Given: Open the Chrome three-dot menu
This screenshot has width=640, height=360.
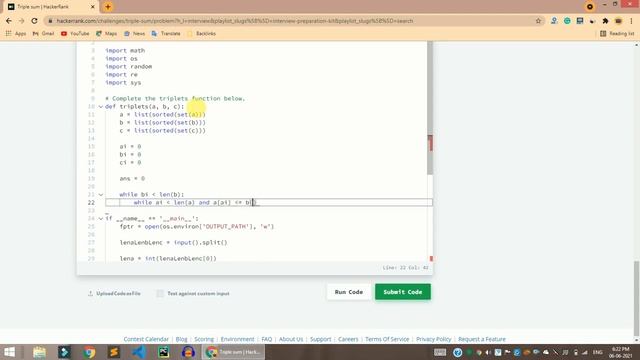Looking at the screenshot, I should (x=631, y=21).
